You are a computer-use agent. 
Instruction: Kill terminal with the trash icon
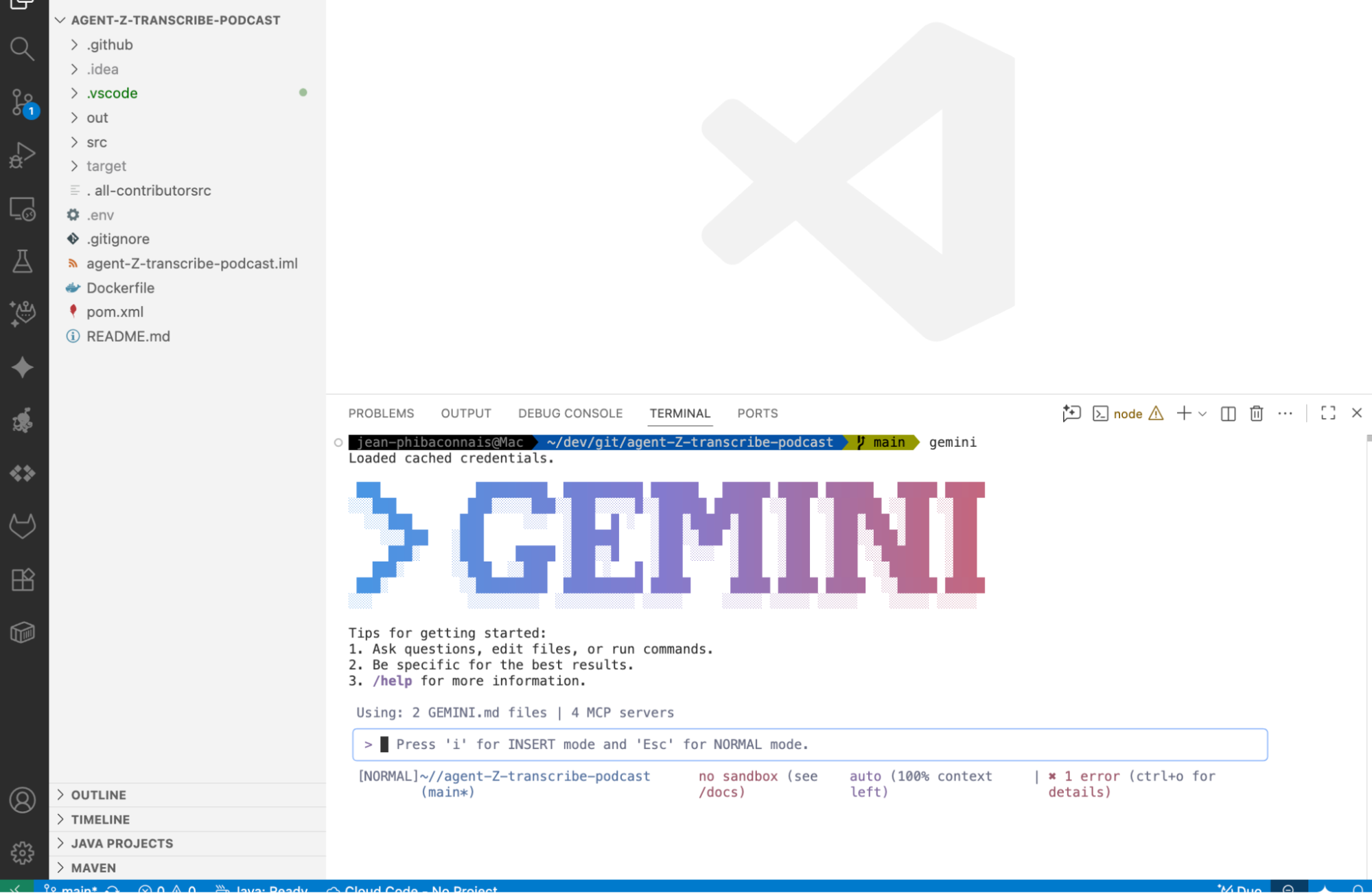click(1256, 413)
